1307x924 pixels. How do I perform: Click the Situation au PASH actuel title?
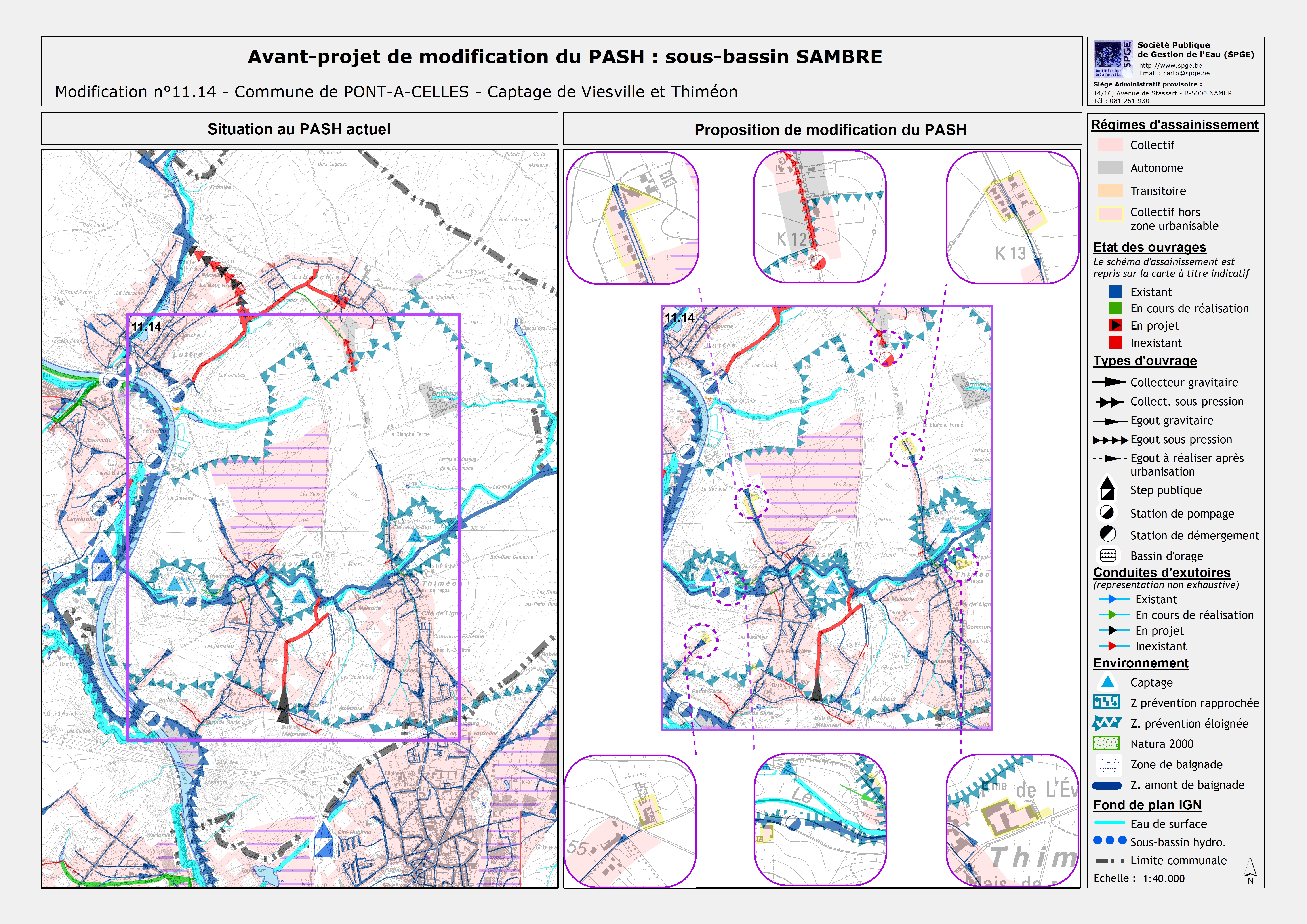tap(299, 129)
